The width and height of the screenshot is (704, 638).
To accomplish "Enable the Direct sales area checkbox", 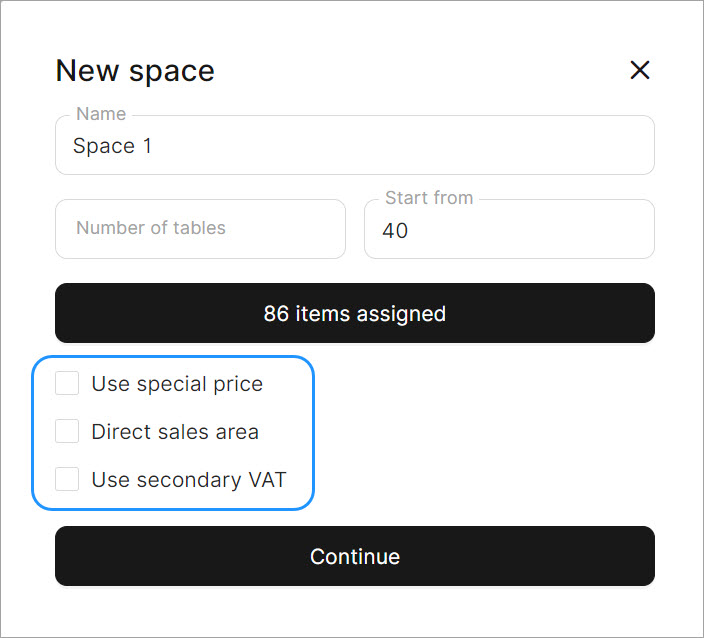I will pos(67,432).
